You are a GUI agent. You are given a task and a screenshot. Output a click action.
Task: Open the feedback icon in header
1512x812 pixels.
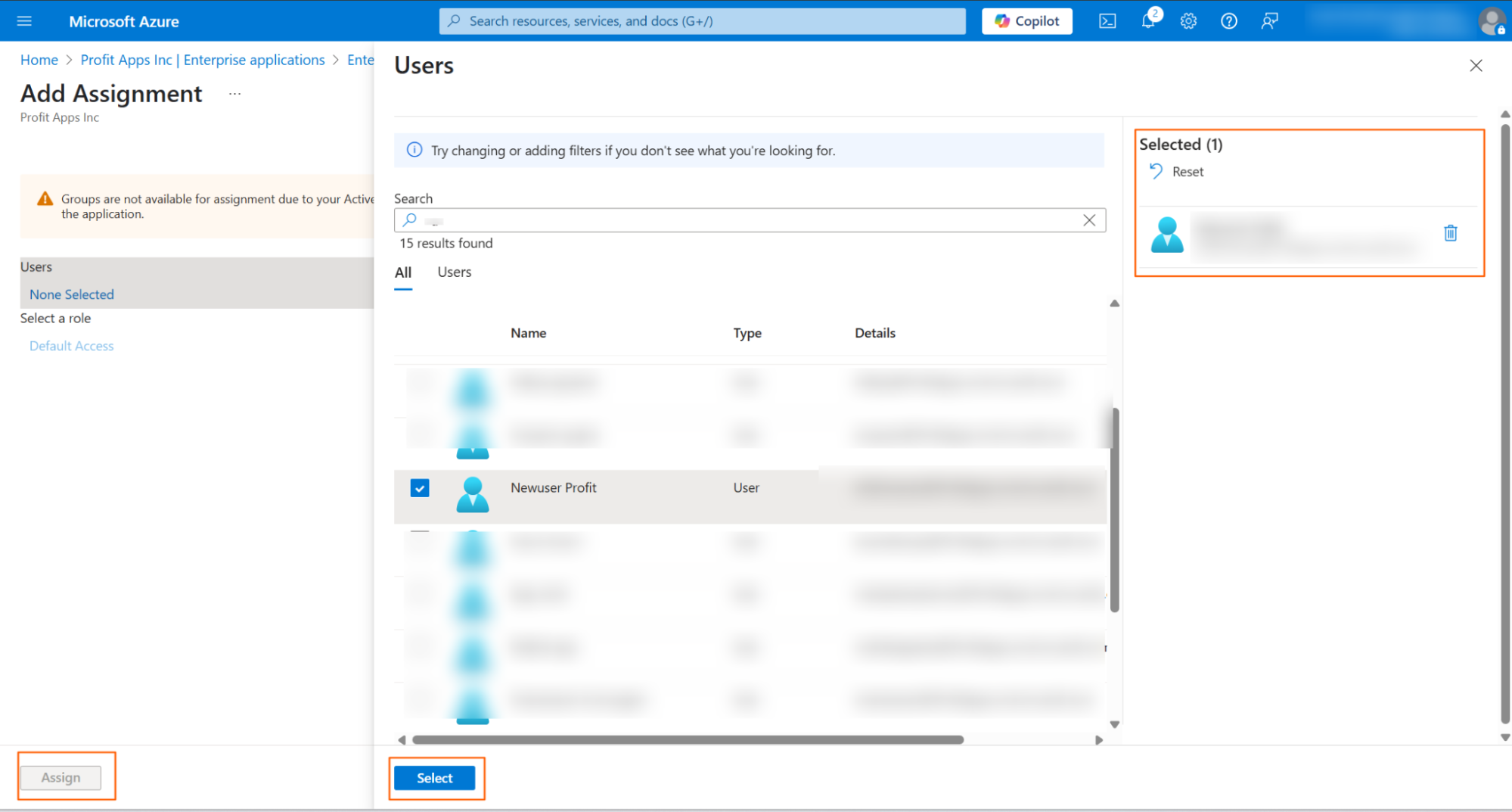click(1269, 21)
